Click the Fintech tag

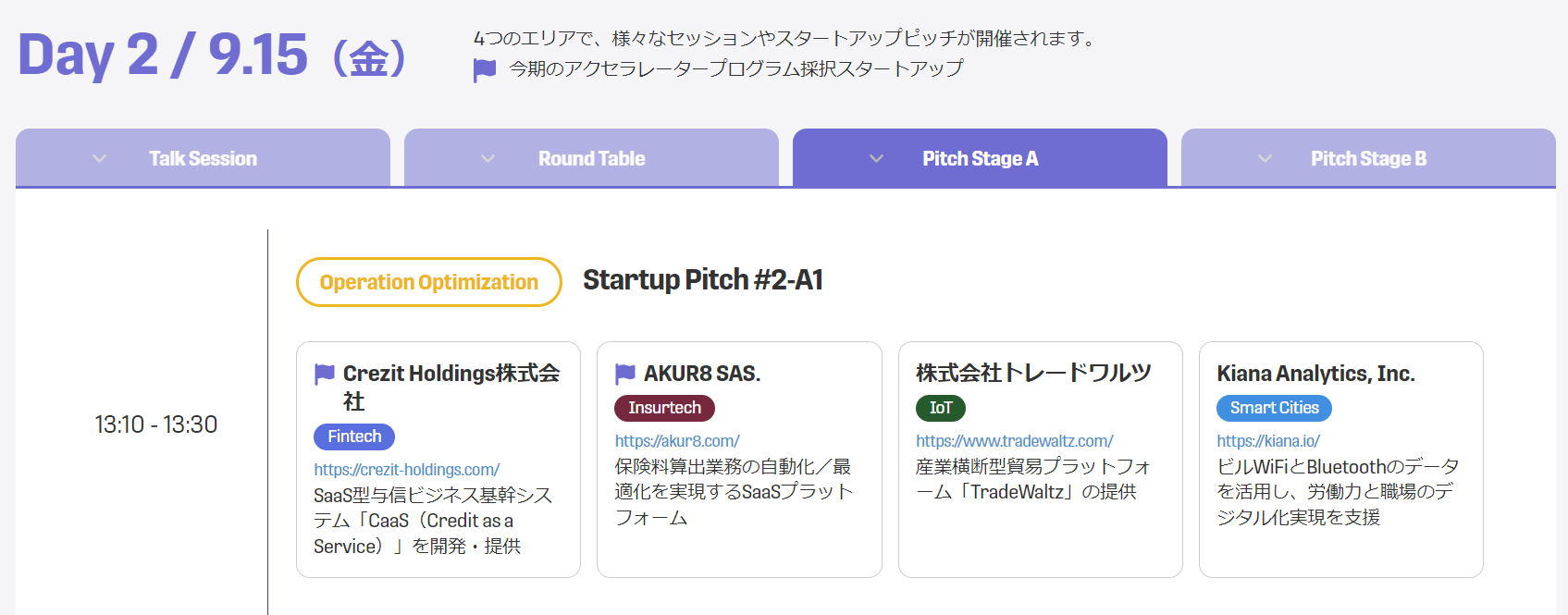pos(354,437)
